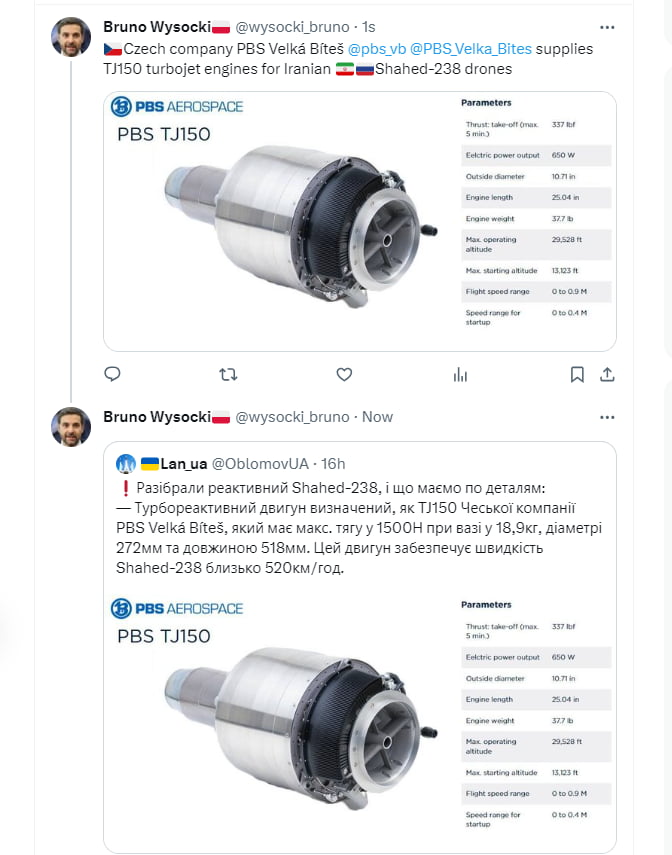Like Bruno Wysocki's first tweet
The image size is (672, 855).
[x=344, y=373]
